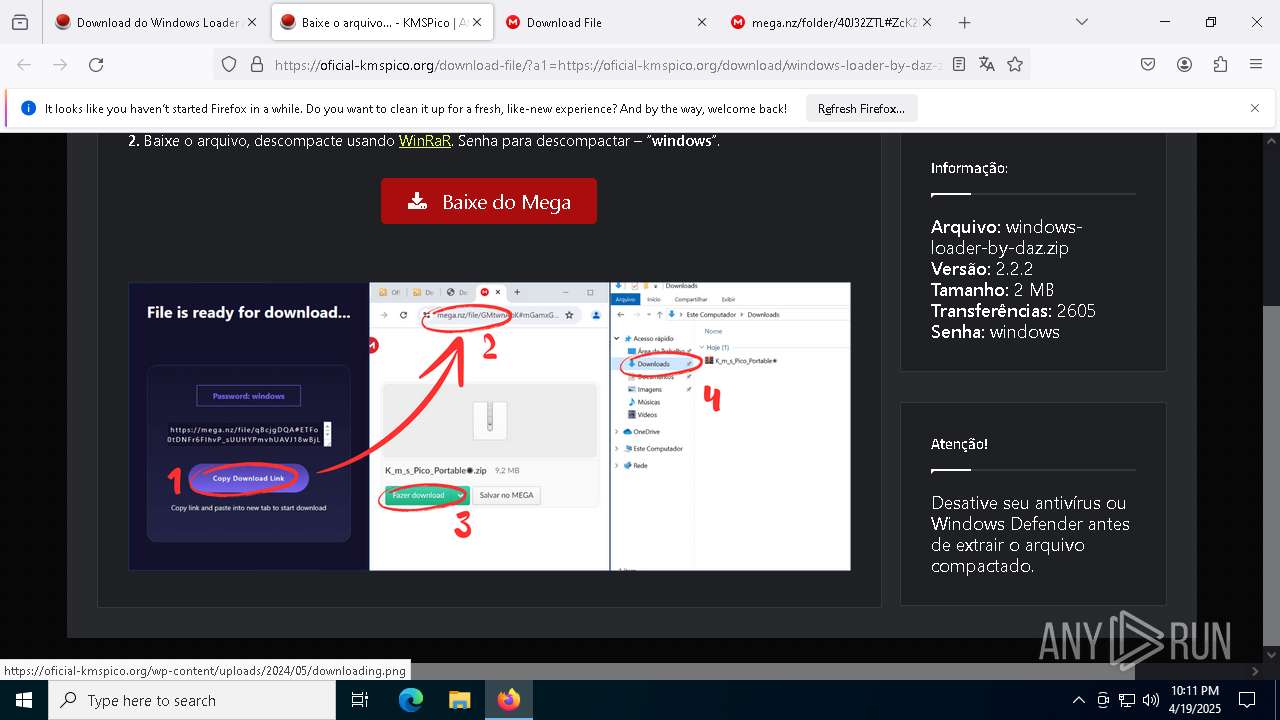The height and width of the screenshot is (720, 1280).
Task: Click the Tamanho 2 MB text
Action: point(992,290)
